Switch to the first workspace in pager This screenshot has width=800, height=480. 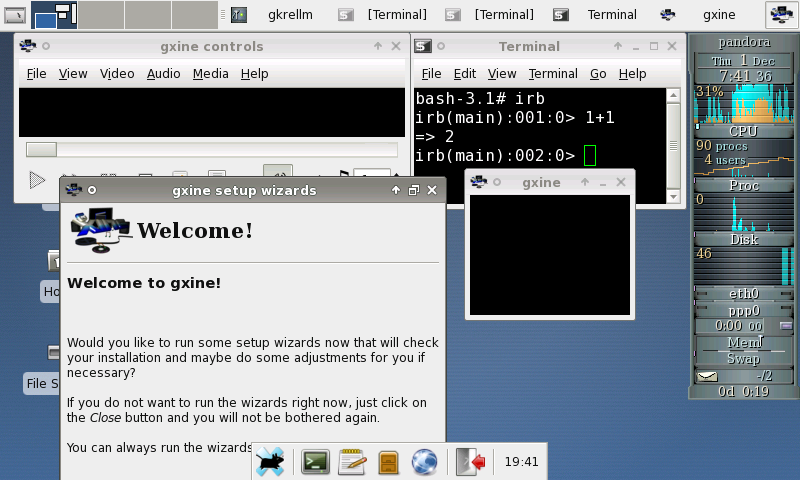tap(54, 15)
